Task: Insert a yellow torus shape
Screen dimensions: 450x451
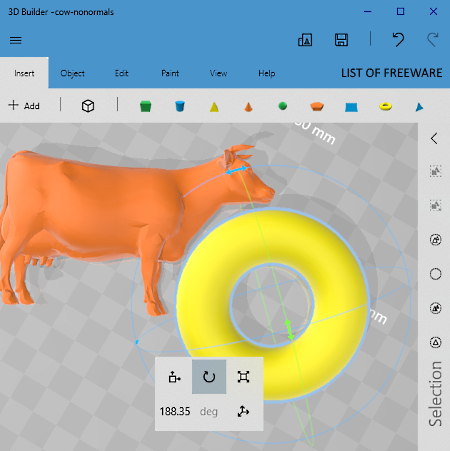Action: [385, 106]
